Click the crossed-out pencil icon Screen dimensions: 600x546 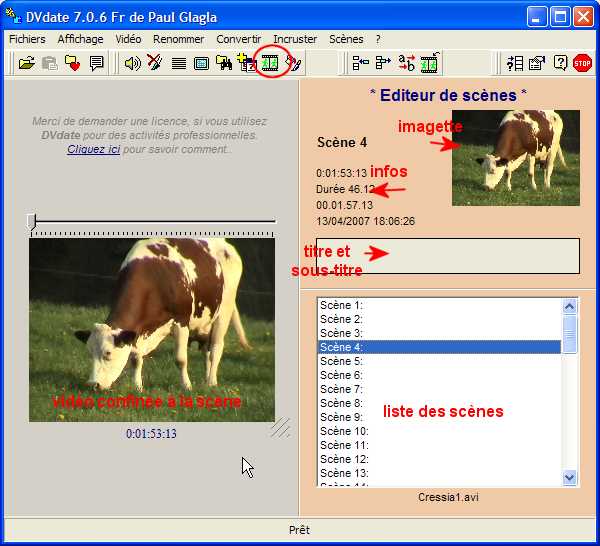155,62
